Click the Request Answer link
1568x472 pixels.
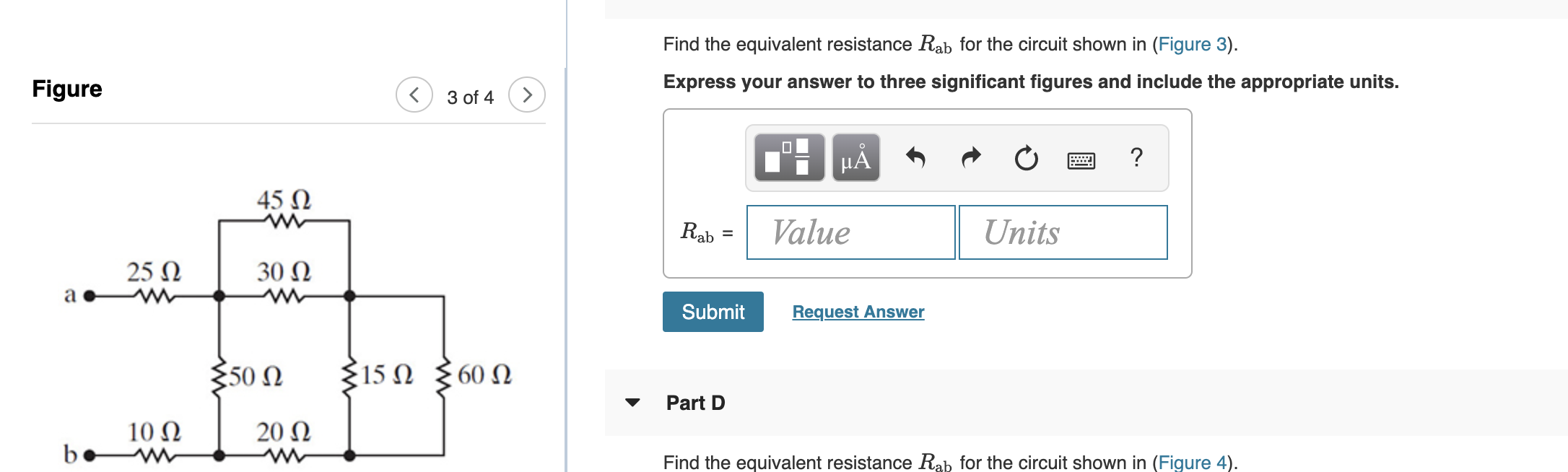[858, 312]
